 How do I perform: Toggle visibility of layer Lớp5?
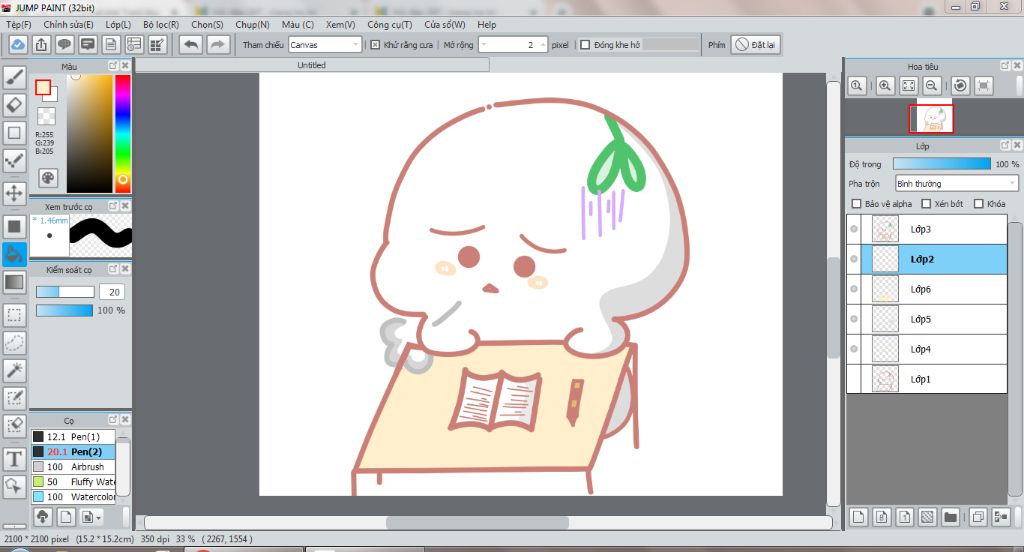click(854, 319)
